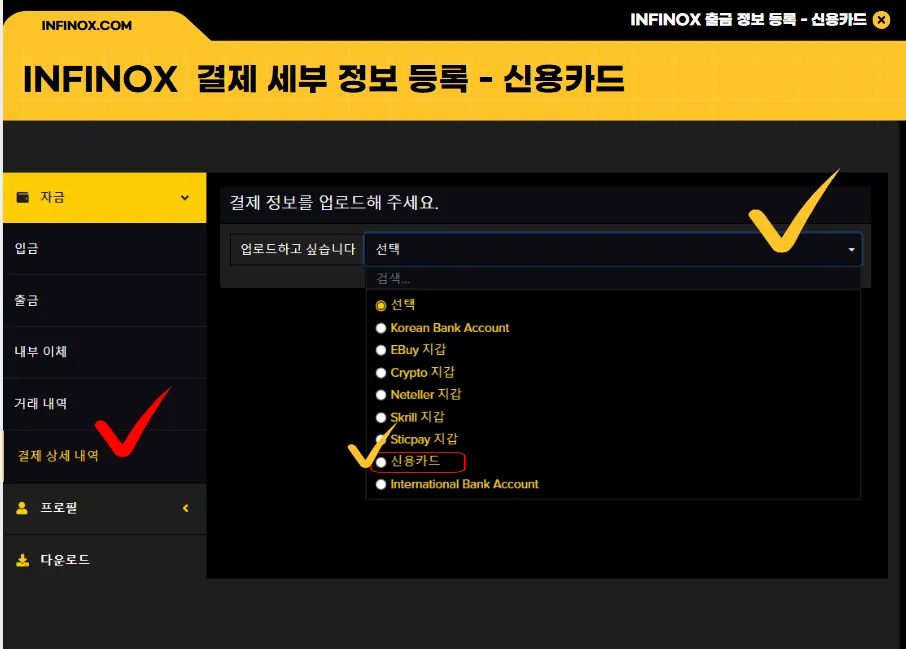Image resolution: width=906 pixels, height=649 pixels.
Task: Click the 검색... search field in dropdown
Action: [x=613, y=279]
